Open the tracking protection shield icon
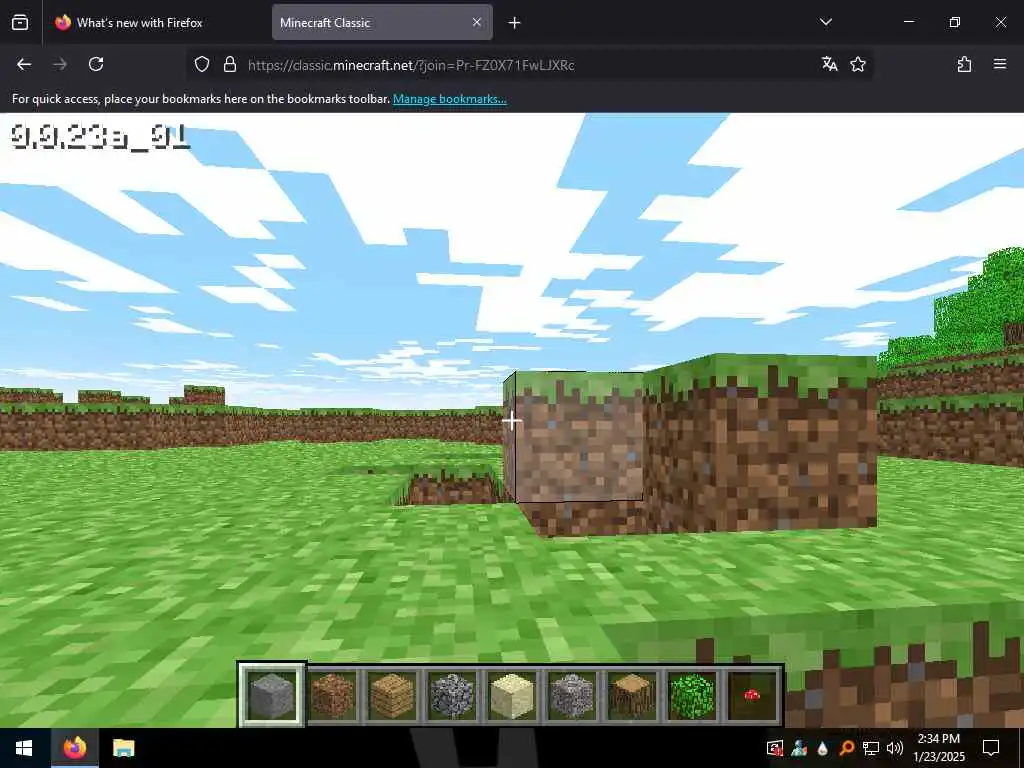Screen dimensions: 1024x768 tap(202, 64)
